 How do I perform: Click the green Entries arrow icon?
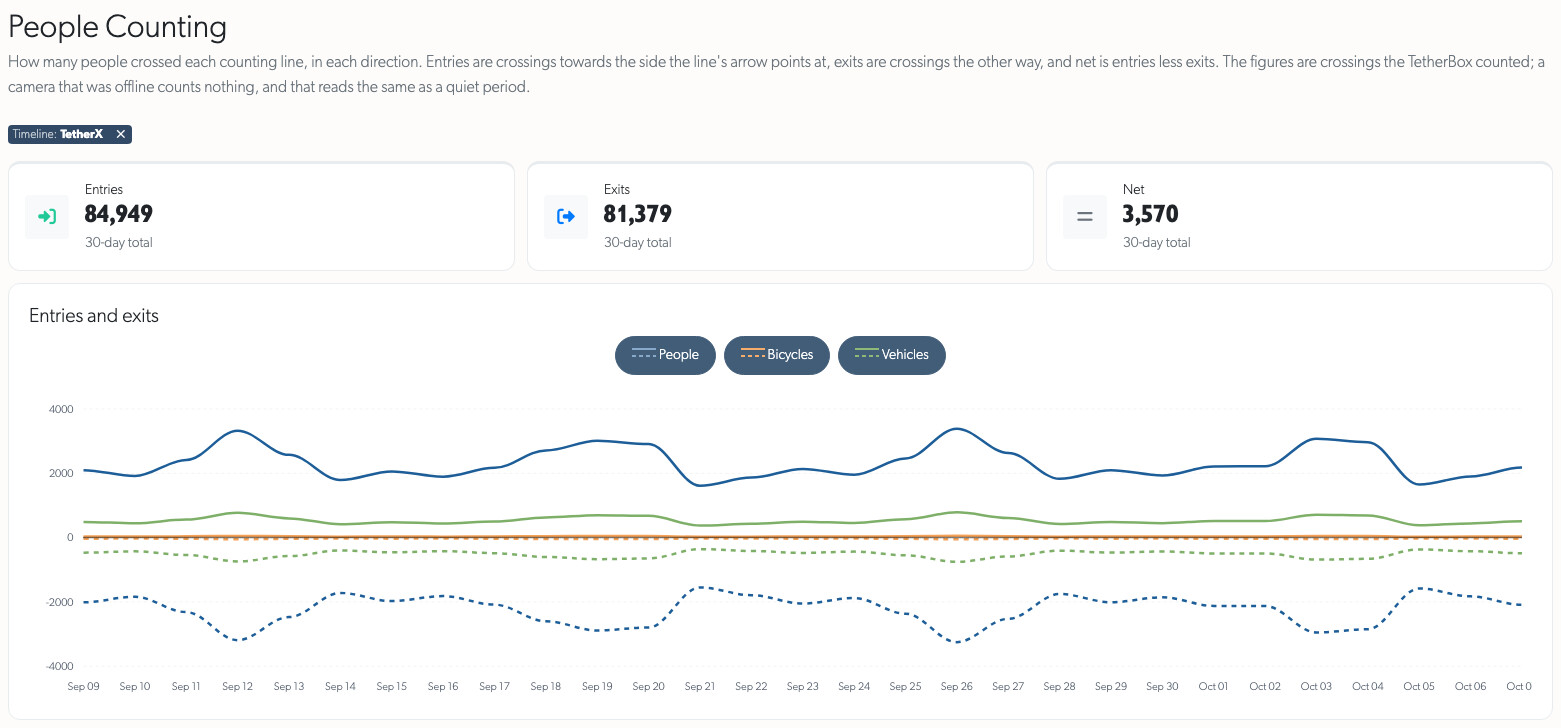pyautogui.click(x=47, y=216)
